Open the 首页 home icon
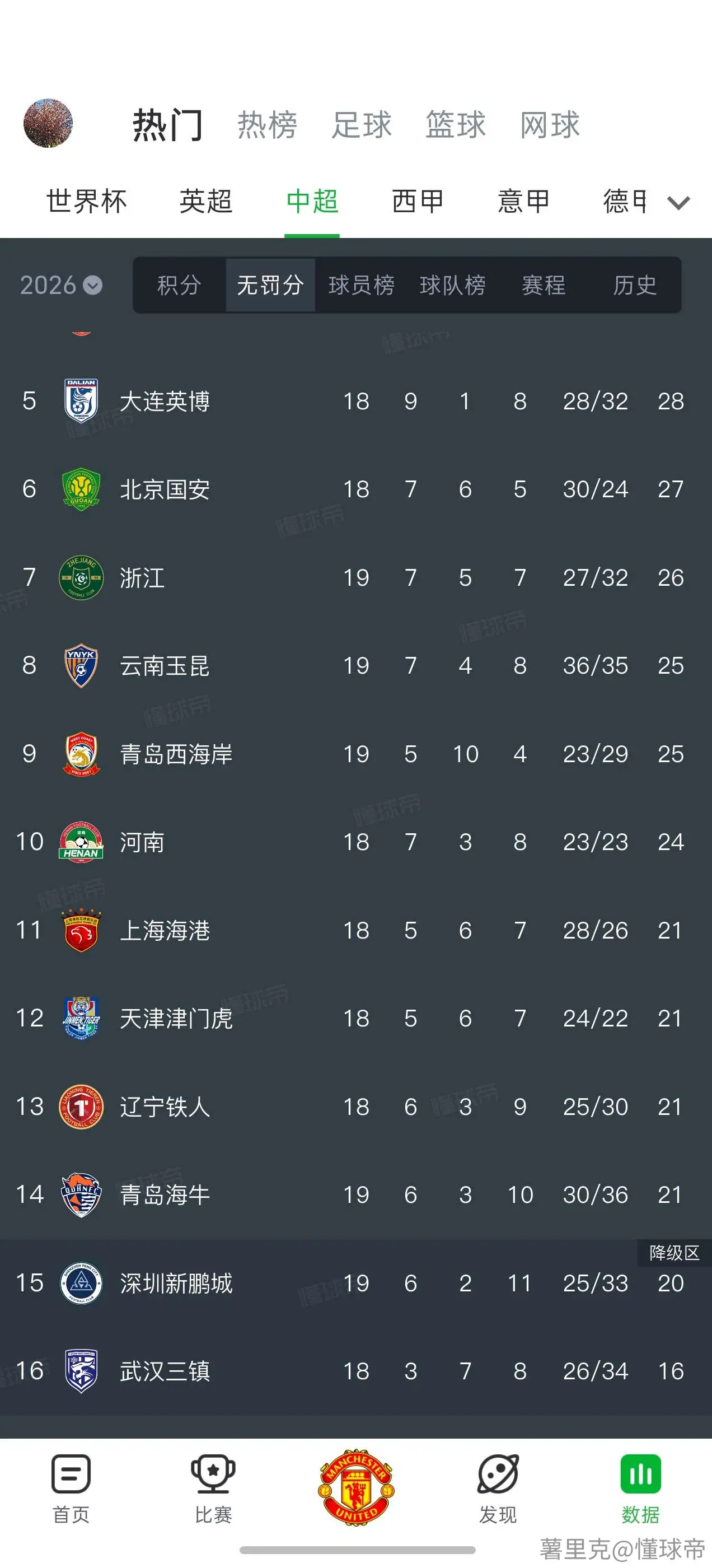This screenshot has width=712, height=1568. [x=71, y=1474]
